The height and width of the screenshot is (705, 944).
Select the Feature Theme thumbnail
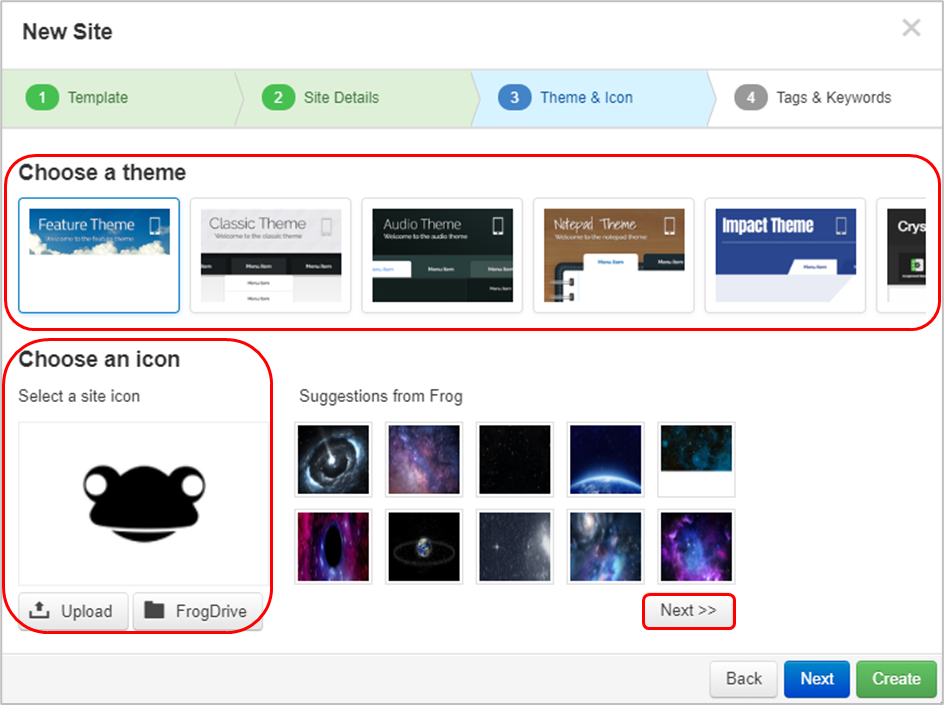click(x=99, y=255)
